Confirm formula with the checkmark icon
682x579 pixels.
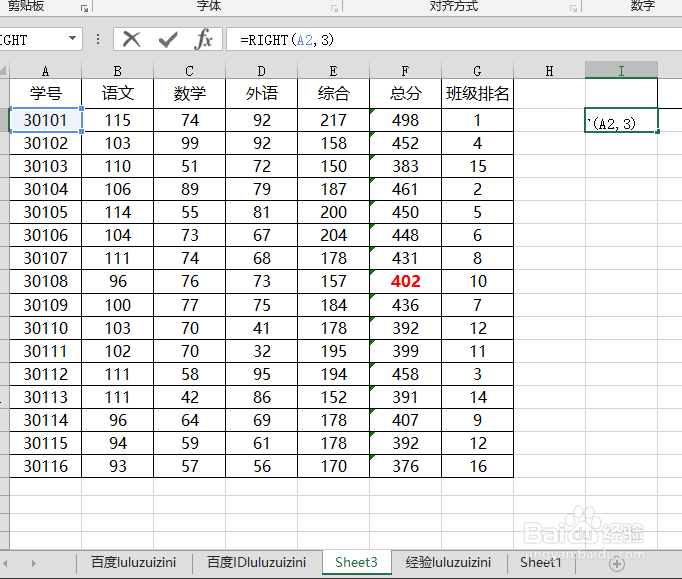(x=168, y=40)
